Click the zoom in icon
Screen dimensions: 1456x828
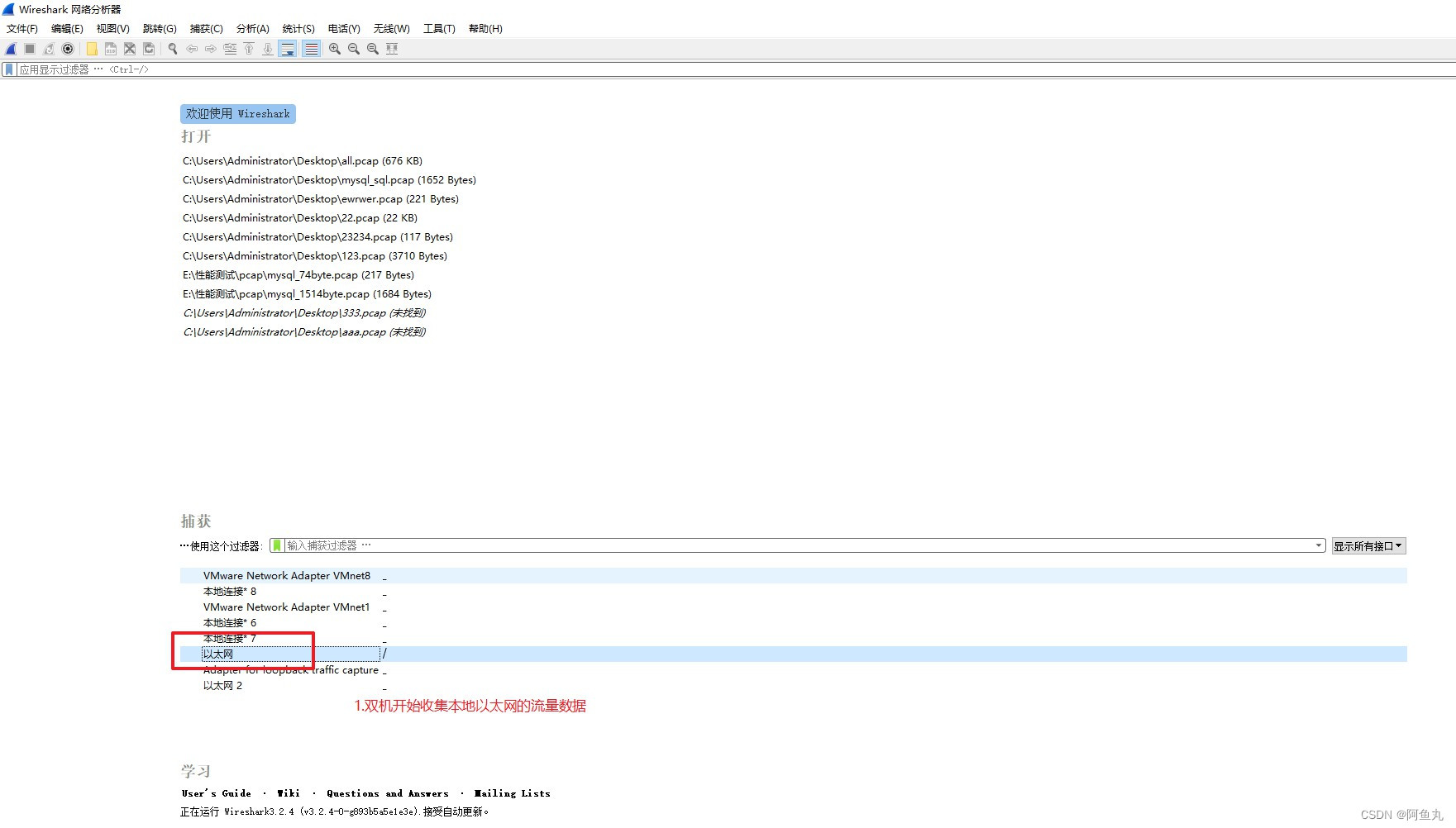tap(333, 48)
